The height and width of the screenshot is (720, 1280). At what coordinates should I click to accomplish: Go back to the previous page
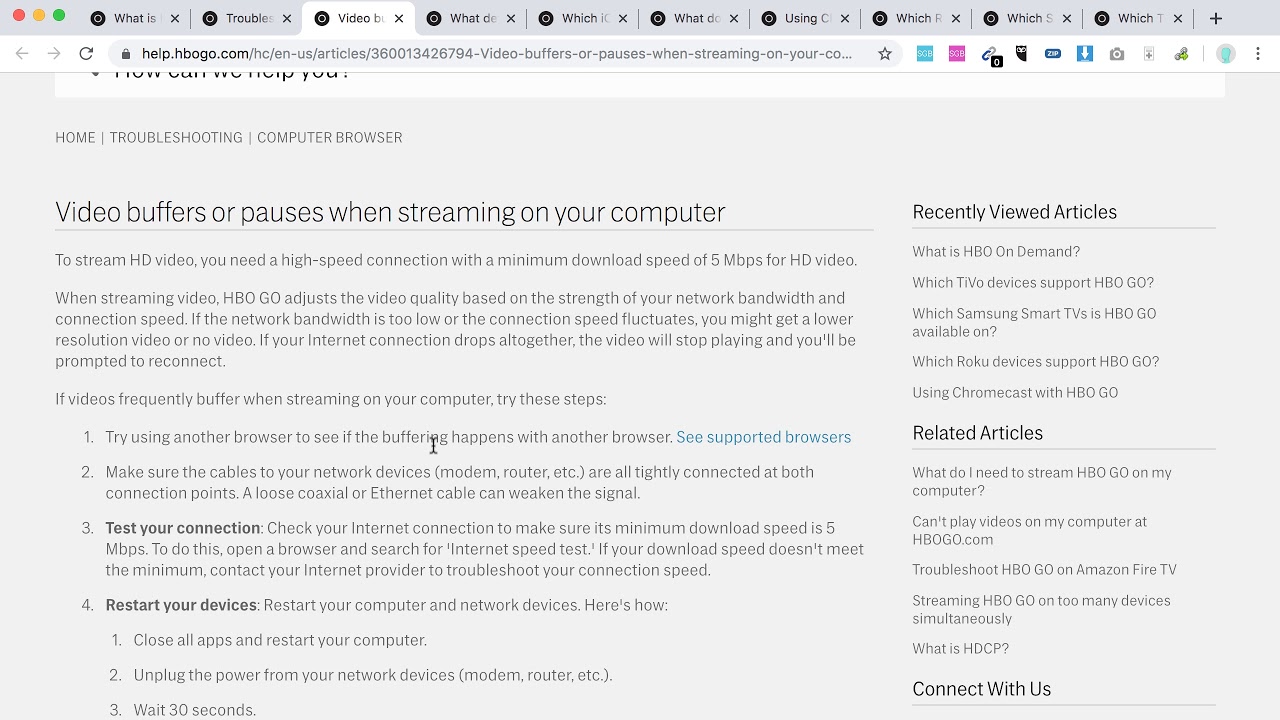click(22, 54)
